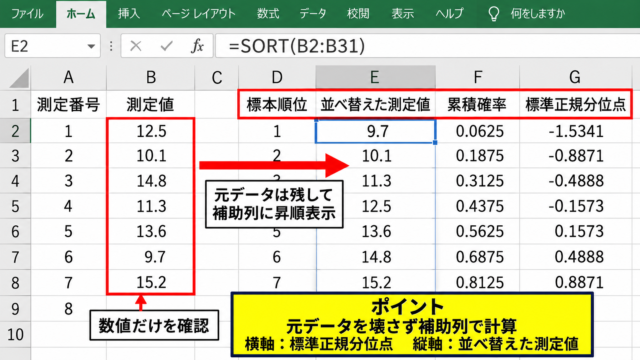Image resolution: width=640 pixels, height=360 pixels.
Task: Open the データ ribbon tab
Action: pyautogui.click(x=313, y=14)
